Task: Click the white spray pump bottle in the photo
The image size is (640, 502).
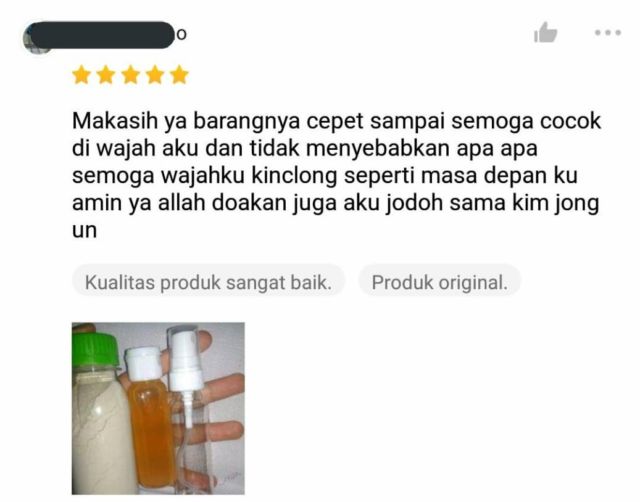Action: 188,410
